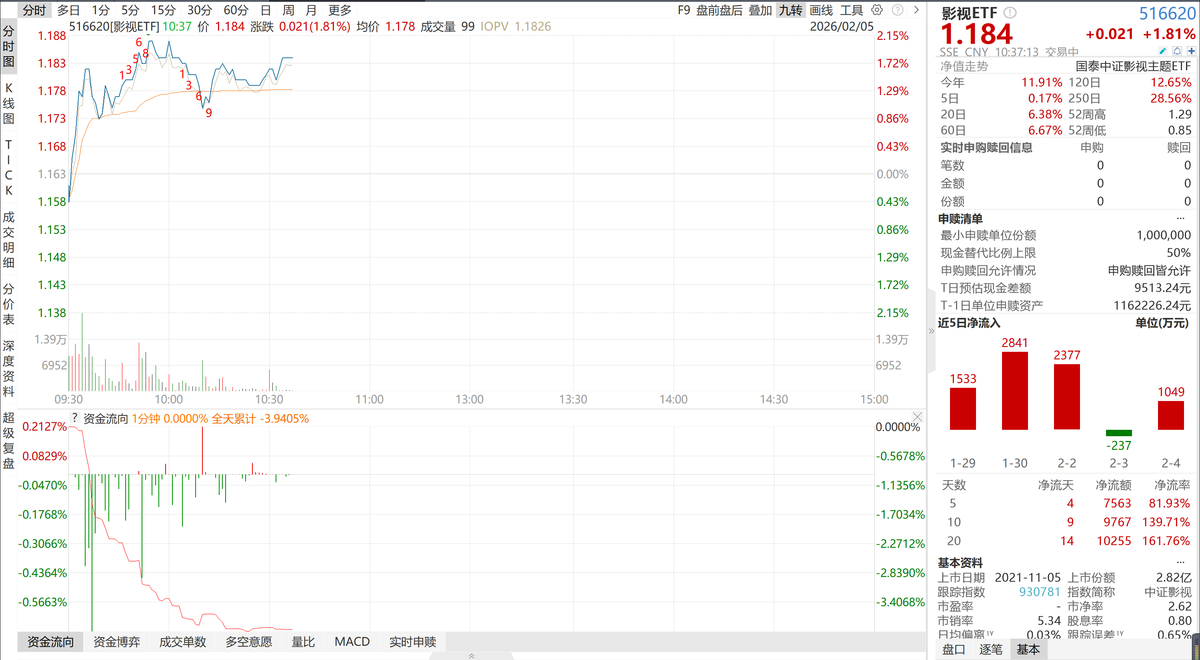Toggle 叠加 overlay option
The width and height of the screenshot is (1200, 660).
pyautogui.click(x=760, y=10)
